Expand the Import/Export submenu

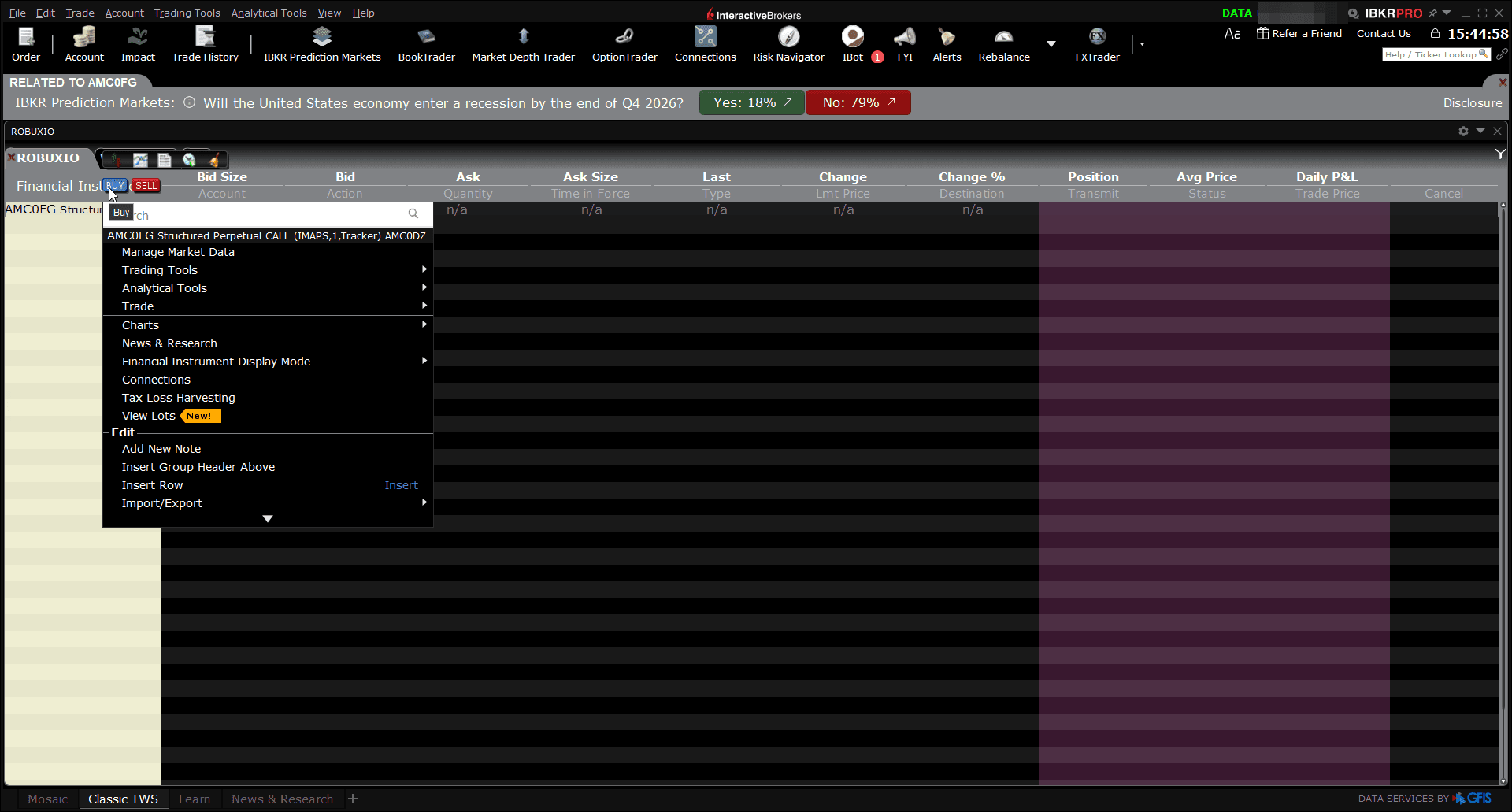[x=268, y=503]
